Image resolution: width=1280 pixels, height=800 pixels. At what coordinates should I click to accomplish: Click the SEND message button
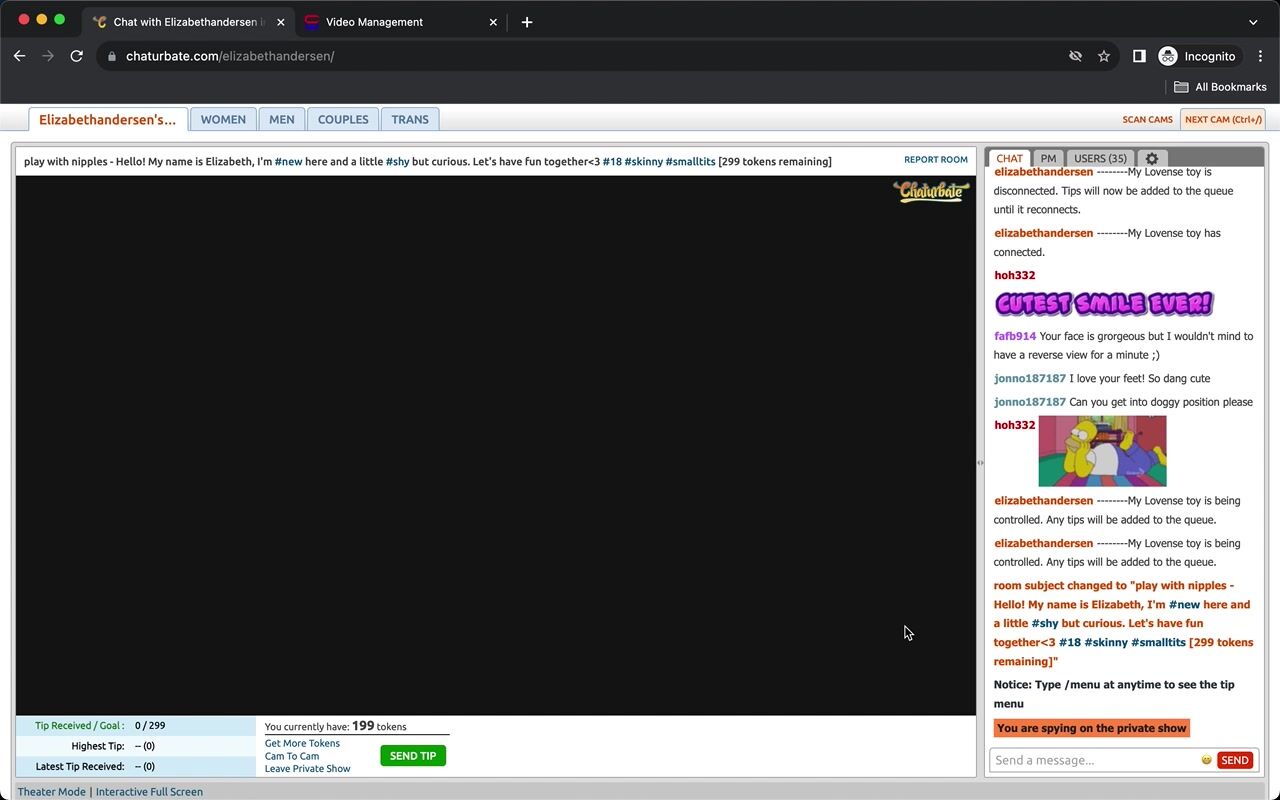(1235, 760)
